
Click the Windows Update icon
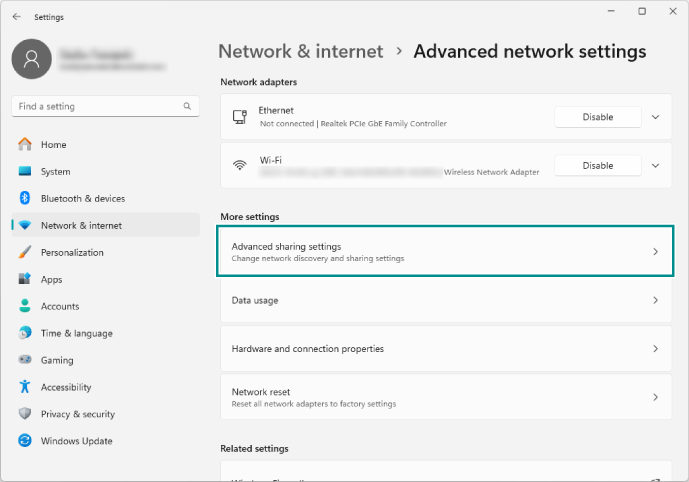click(x=25, y=441)
